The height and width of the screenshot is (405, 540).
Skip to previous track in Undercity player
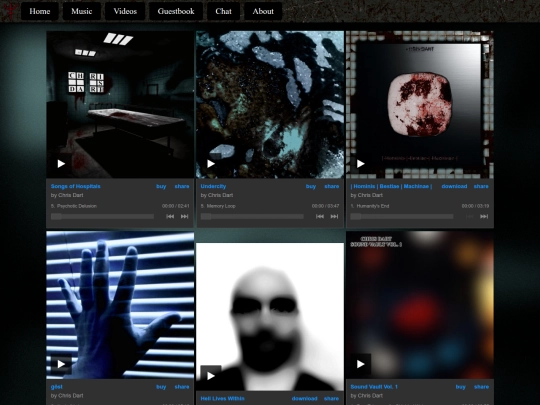click(320, 217)
